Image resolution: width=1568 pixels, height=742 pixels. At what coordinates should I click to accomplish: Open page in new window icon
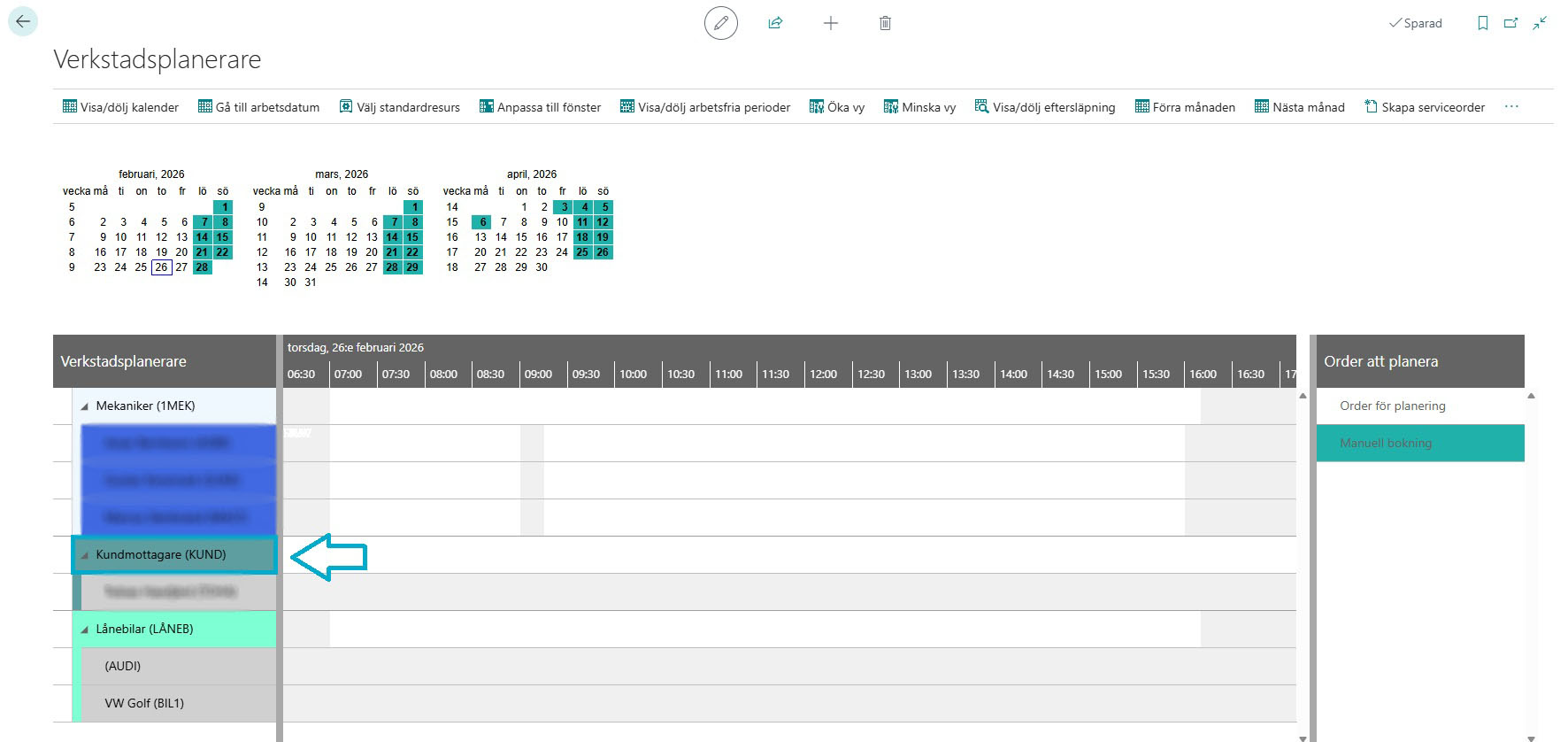point(1510,23)
